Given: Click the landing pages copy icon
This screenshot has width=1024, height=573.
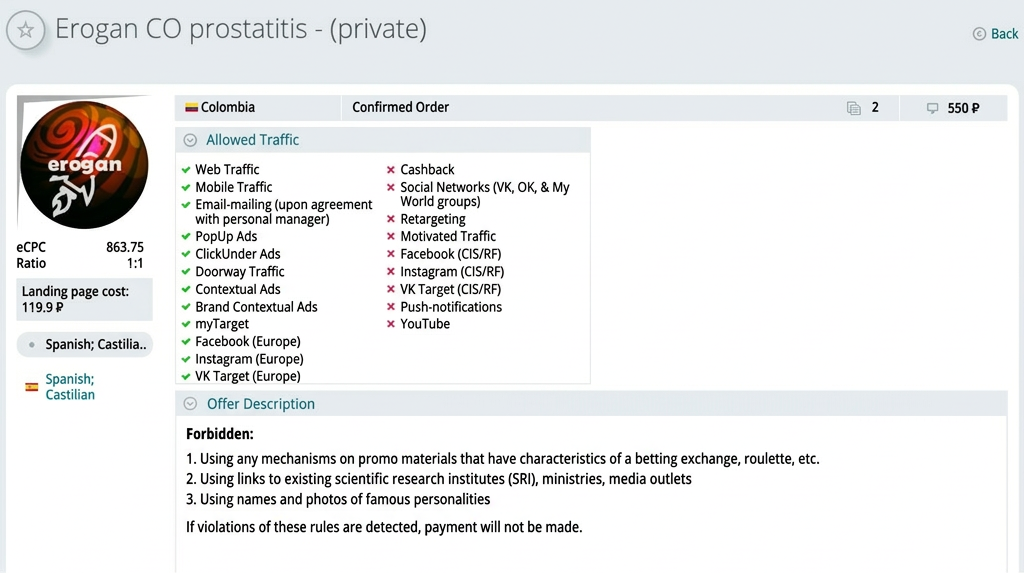Looking at the screenshot, I should click(854, 108).
